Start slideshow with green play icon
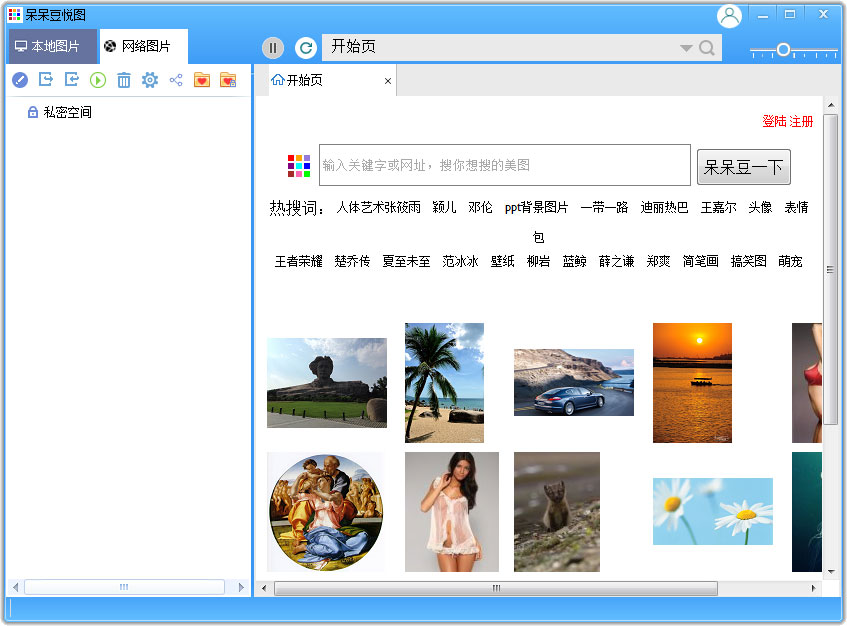The width and height of the screenshot is (847, 626). (98, 80)
